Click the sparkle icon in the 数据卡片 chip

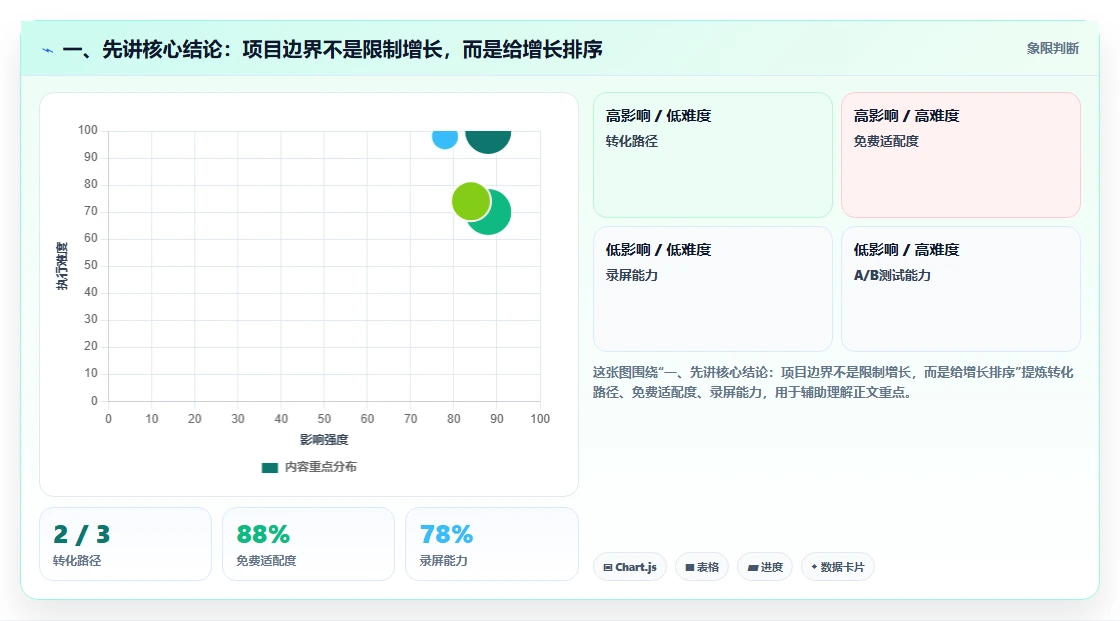[814, 567]
